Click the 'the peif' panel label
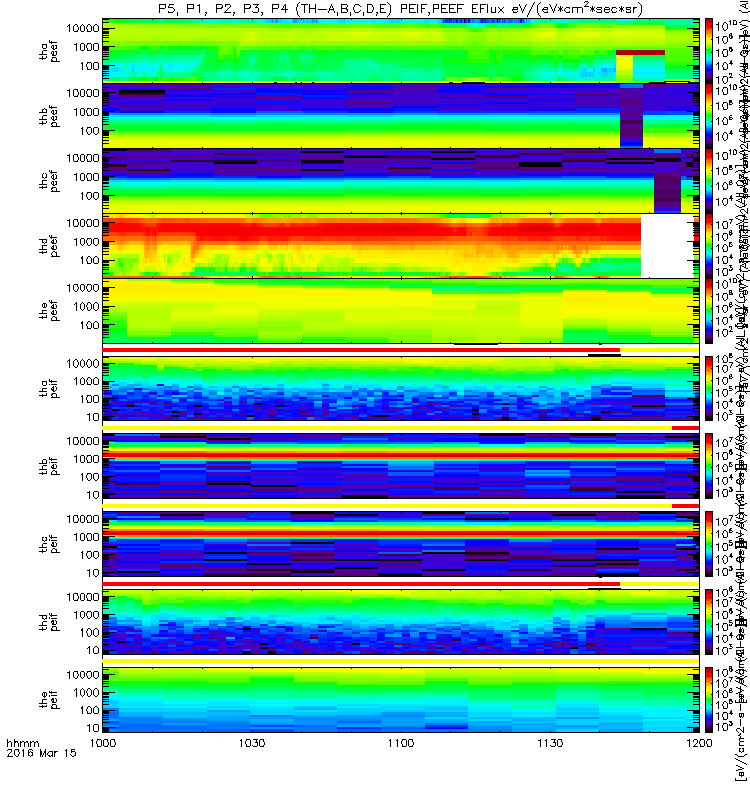This screenshot has width=750, height=800. click(x=49, y=700)
